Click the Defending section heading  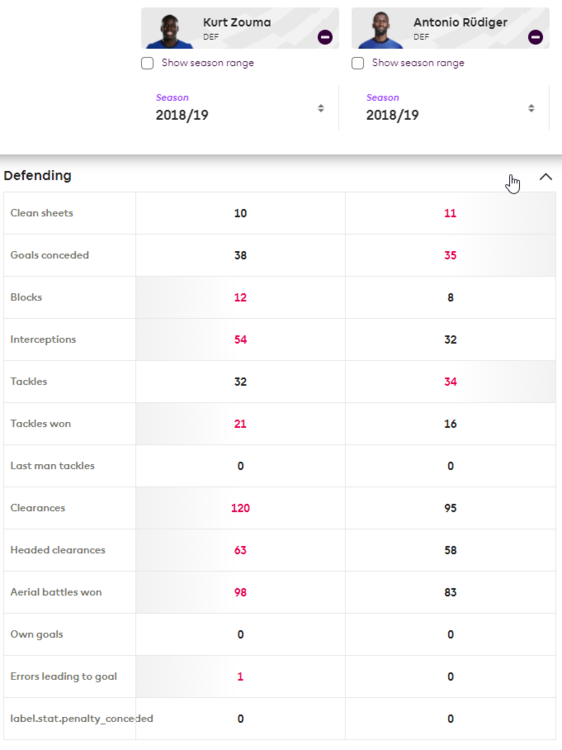coord(37,176)
